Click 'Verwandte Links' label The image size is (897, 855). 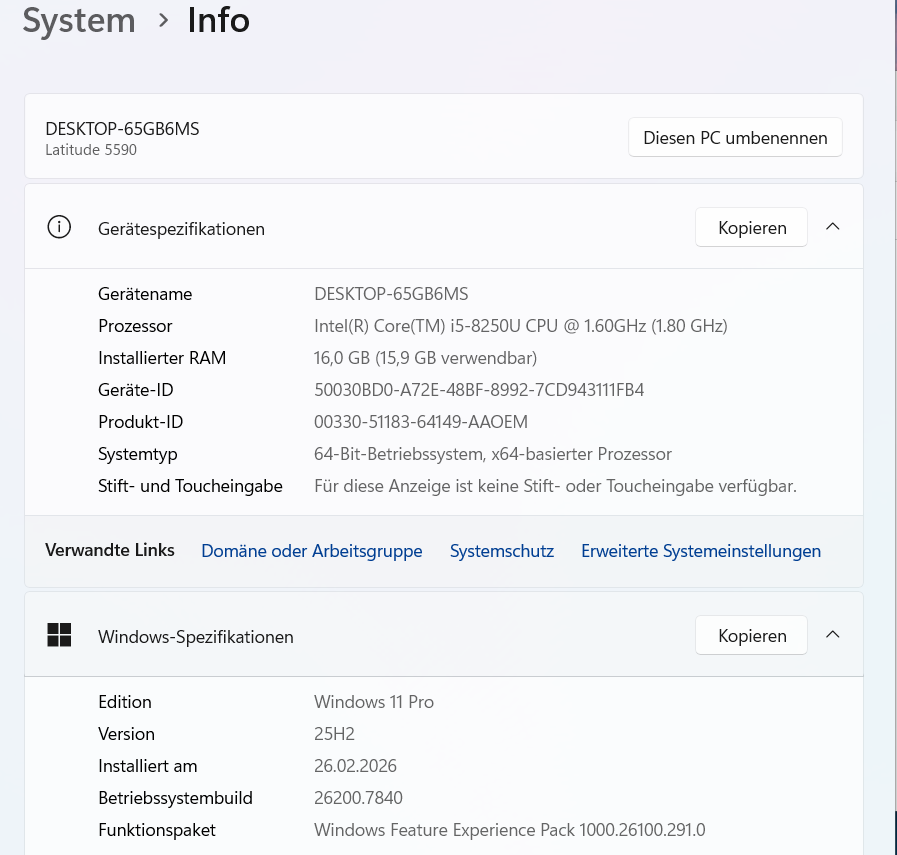[110, 550]
